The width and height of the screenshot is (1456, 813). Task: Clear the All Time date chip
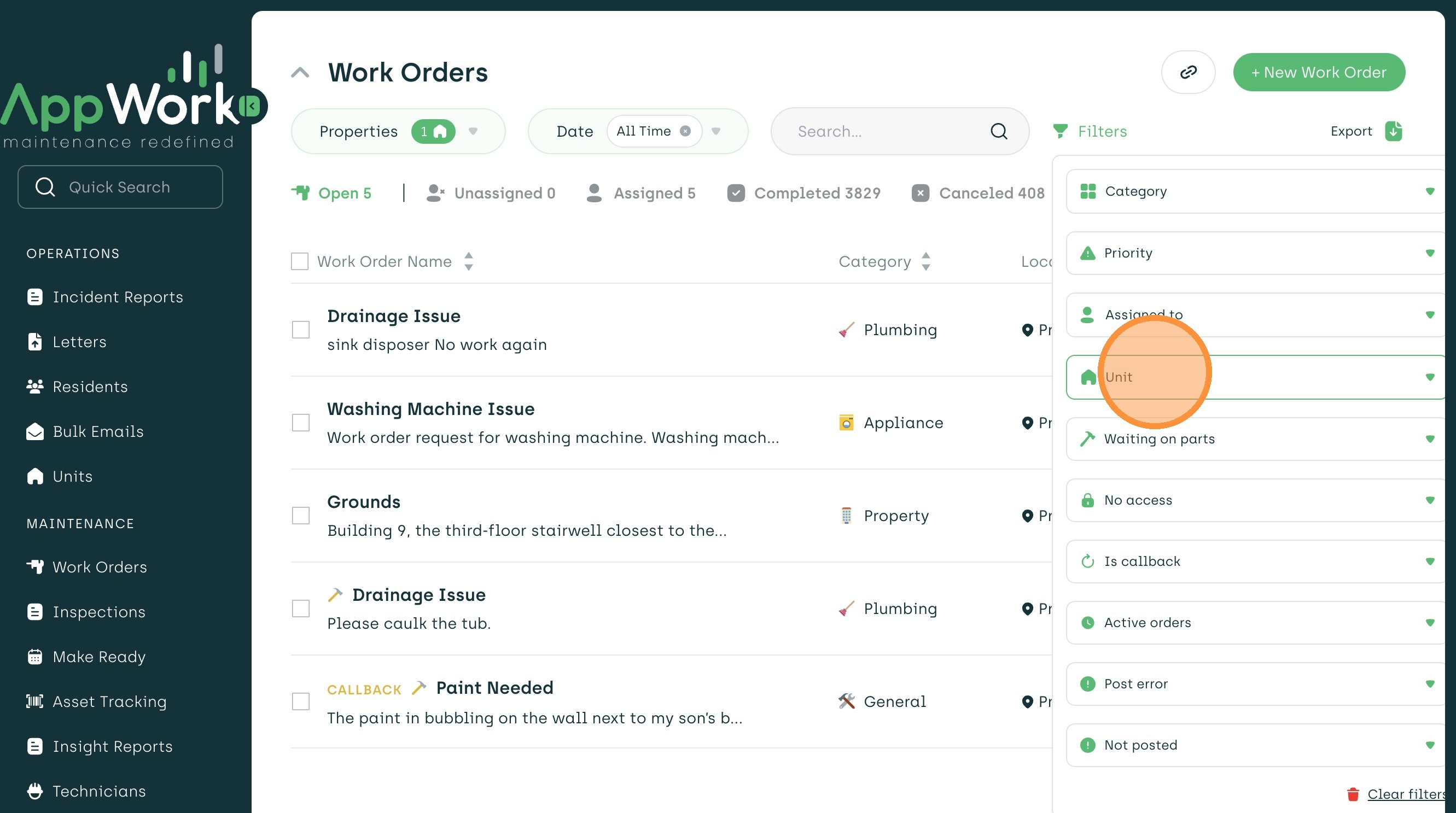[x=685, y=131]
